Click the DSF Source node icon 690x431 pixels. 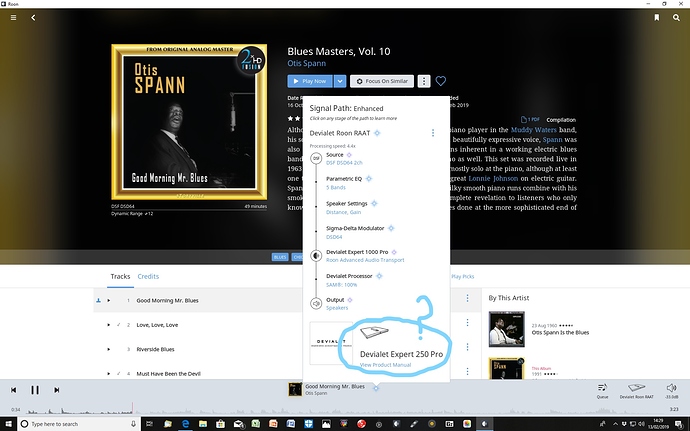coord(316,158)
